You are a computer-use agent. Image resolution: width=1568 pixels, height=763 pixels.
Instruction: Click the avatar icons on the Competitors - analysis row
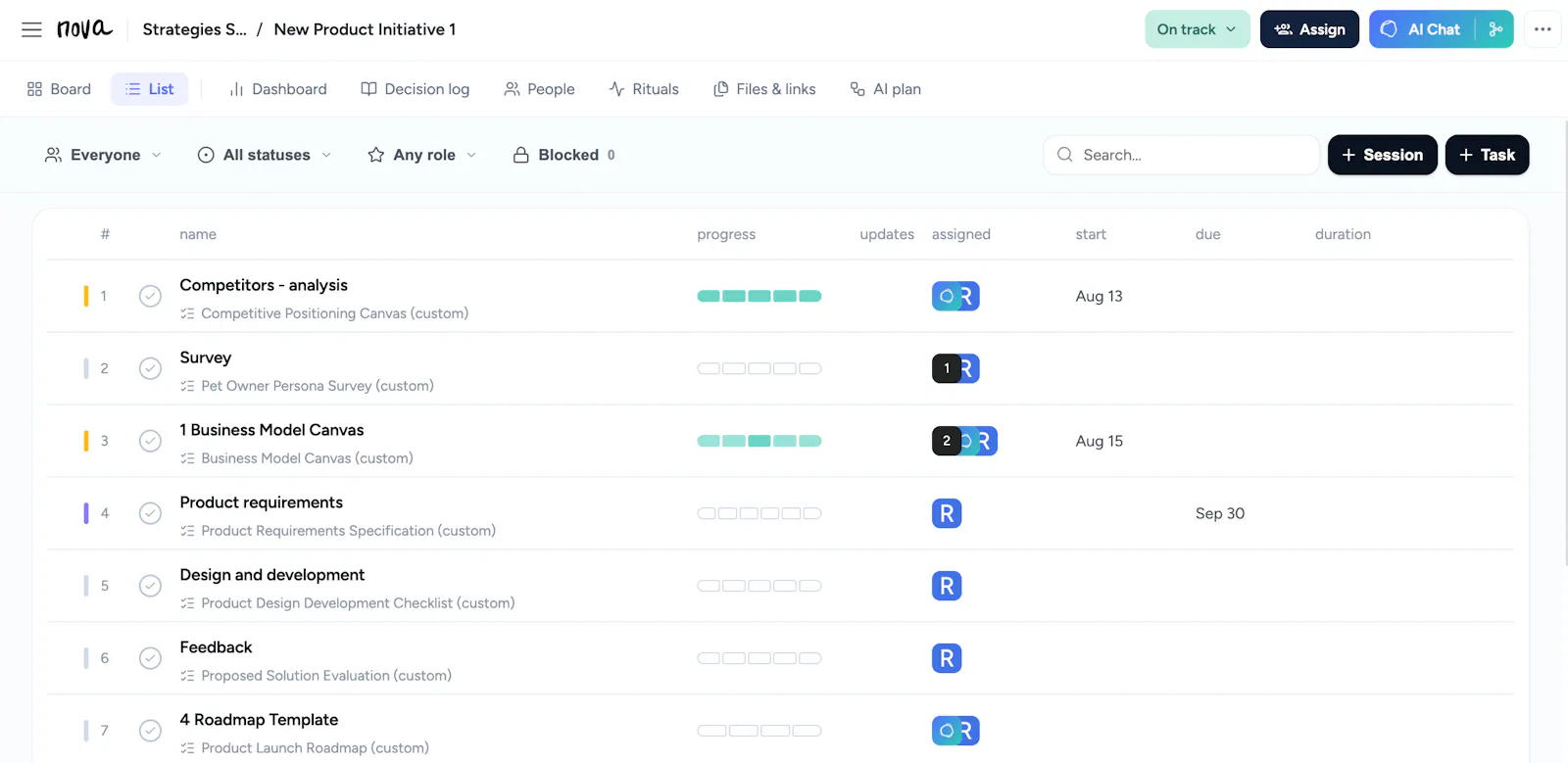[955, 296]
